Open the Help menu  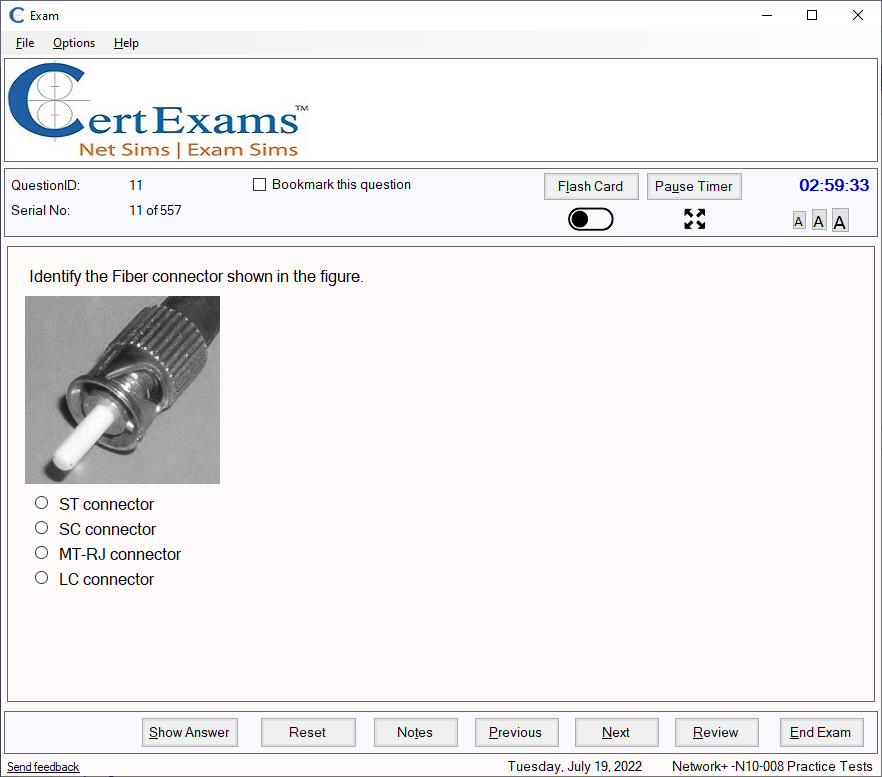(x=126, y=43)
